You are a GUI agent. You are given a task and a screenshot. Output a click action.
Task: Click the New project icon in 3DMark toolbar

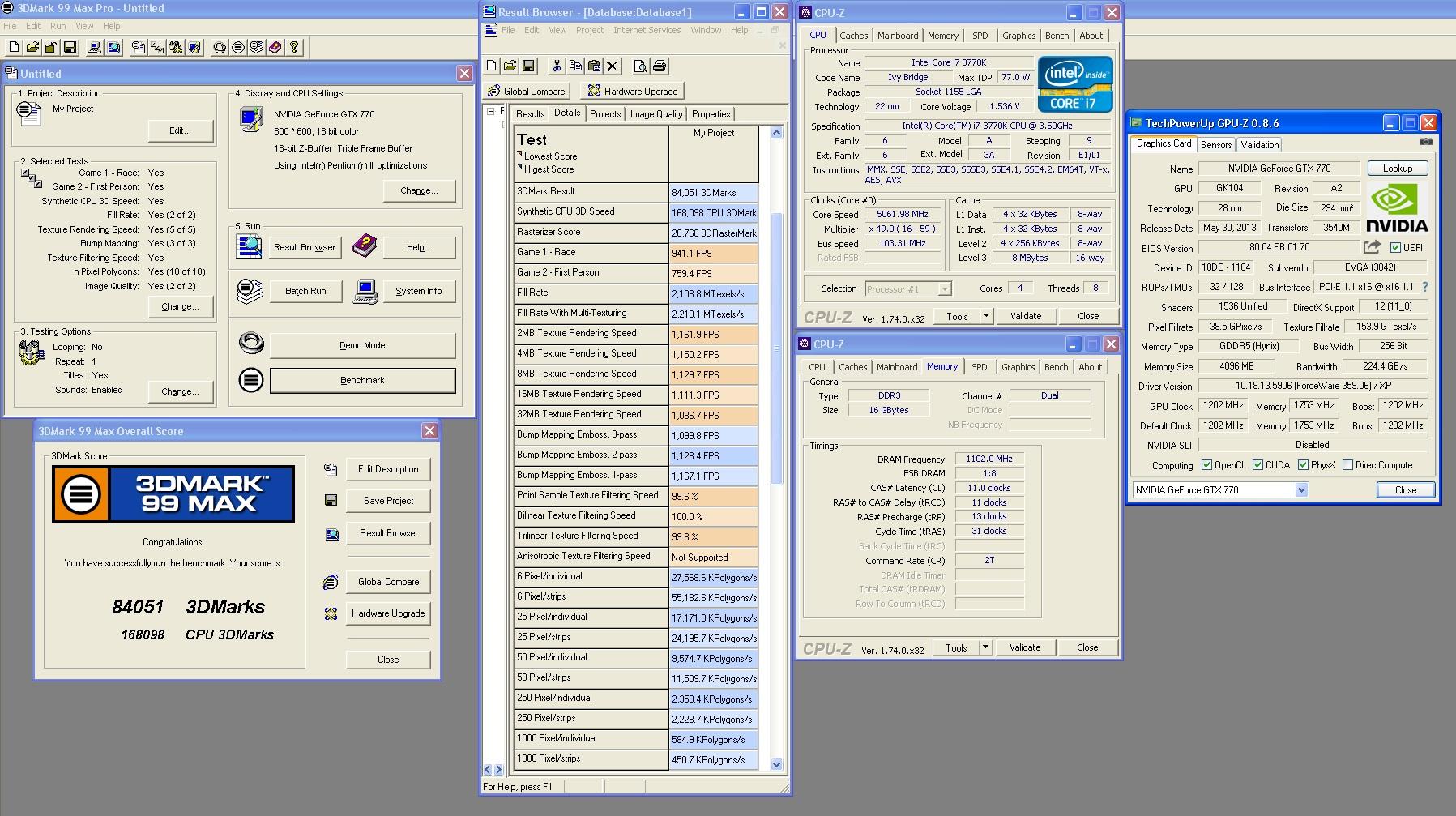coord(13,48)
